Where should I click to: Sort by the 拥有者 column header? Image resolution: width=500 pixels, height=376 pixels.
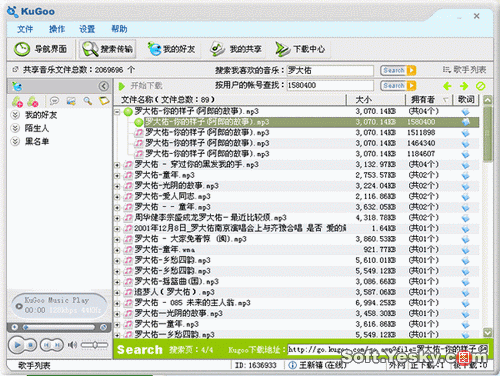tap(429, 100)
